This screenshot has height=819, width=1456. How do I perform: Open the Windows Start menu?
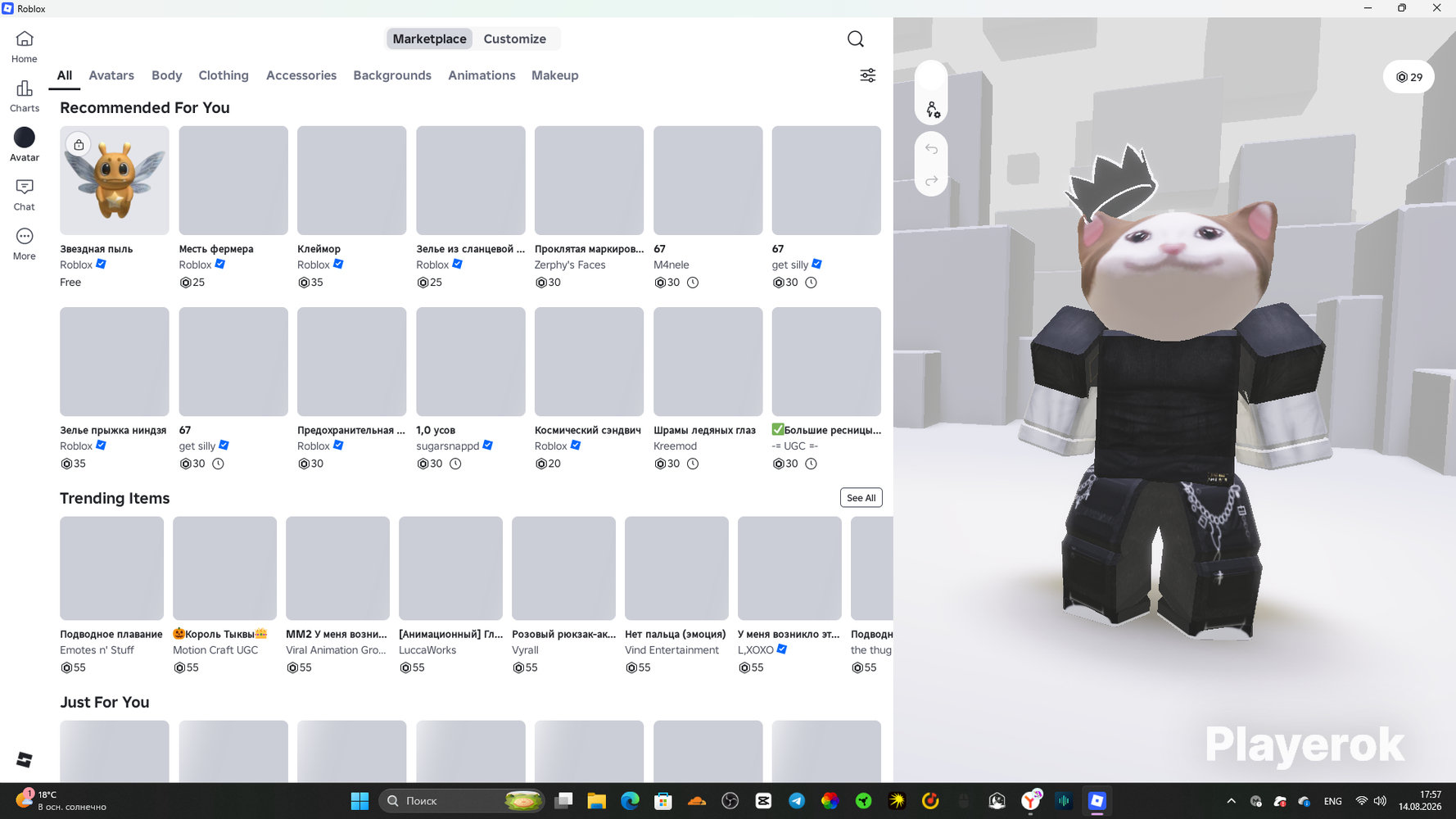click(x=359, y=801)
